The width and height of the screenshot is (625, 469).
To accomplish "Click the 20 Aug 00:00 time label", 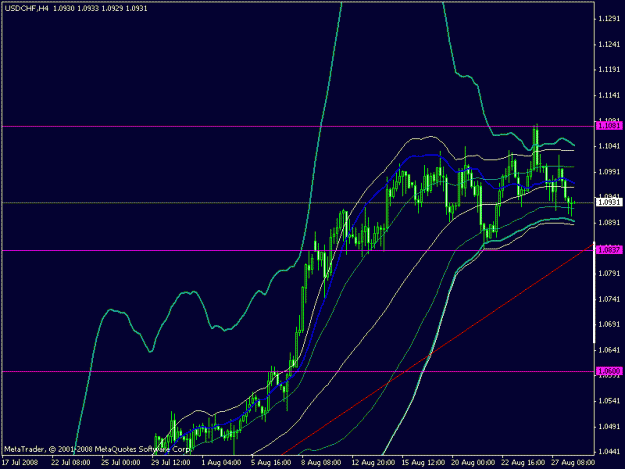I will point(473,462).
